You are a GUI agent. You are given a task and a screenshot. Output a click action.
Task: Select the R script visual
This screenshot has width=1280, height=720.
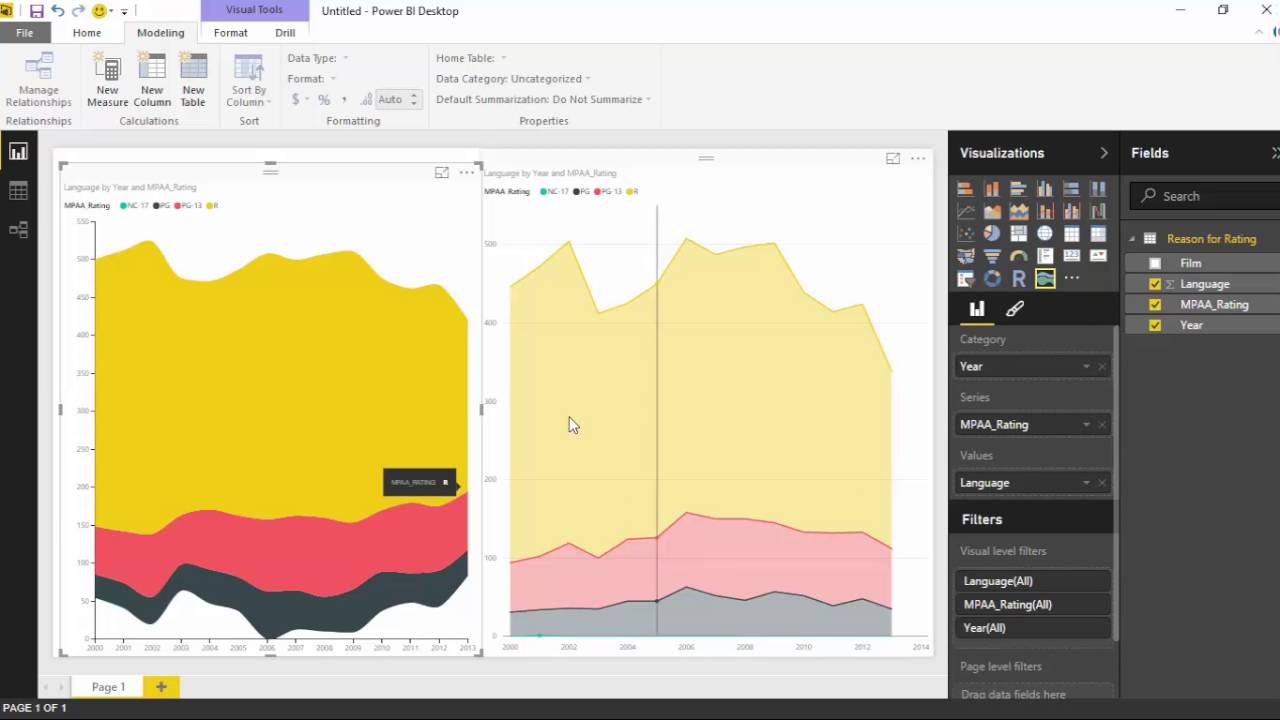(1019, 279)
